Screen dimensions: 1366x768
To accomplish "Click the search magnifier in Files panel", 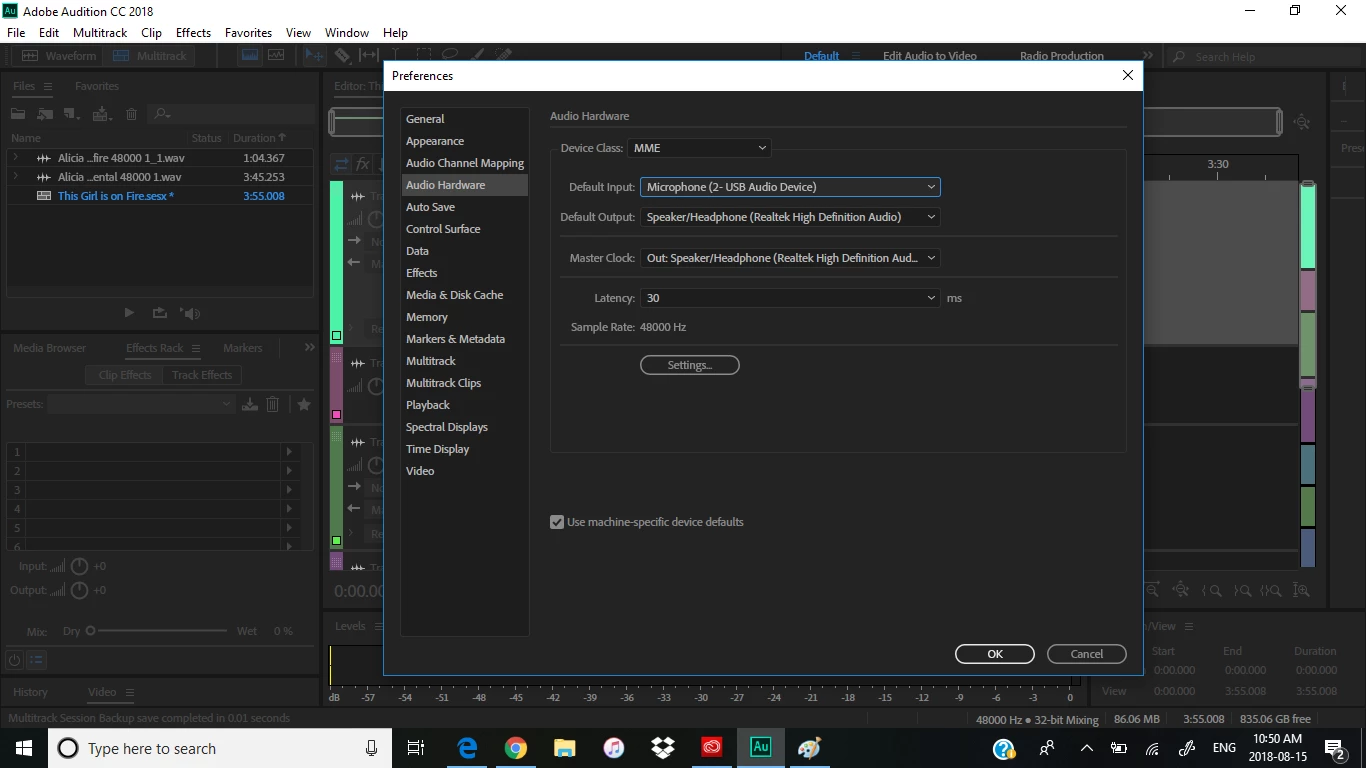I will point(162,114).
